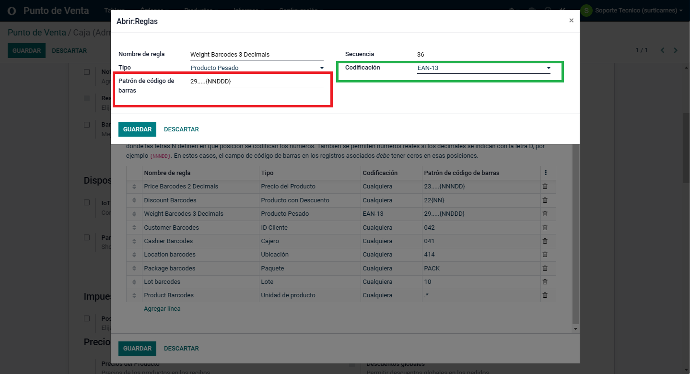Click Descartar in the Abrir:Reglas dialog

coord(181,129)
